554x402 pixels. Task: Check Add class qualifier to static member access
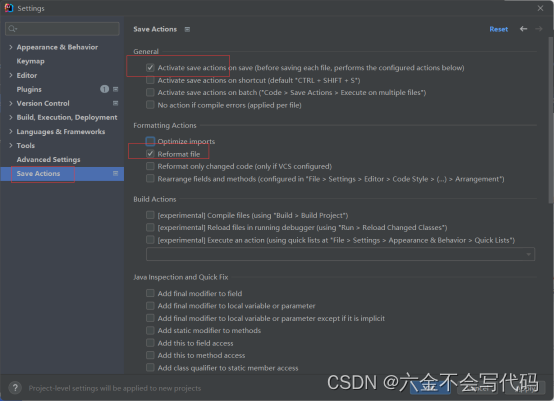tap(150, 368)
